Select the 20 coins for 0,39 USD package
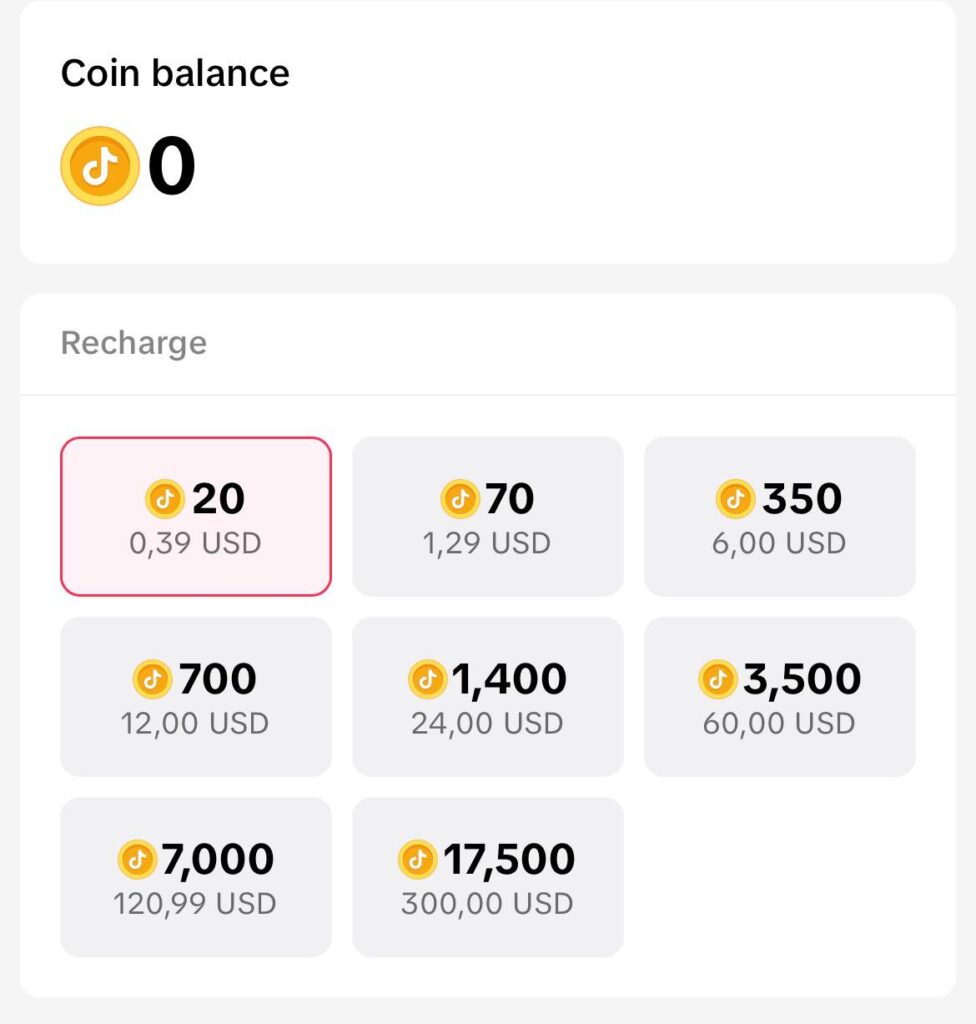 pyautogui.click(x=196, y=516)
